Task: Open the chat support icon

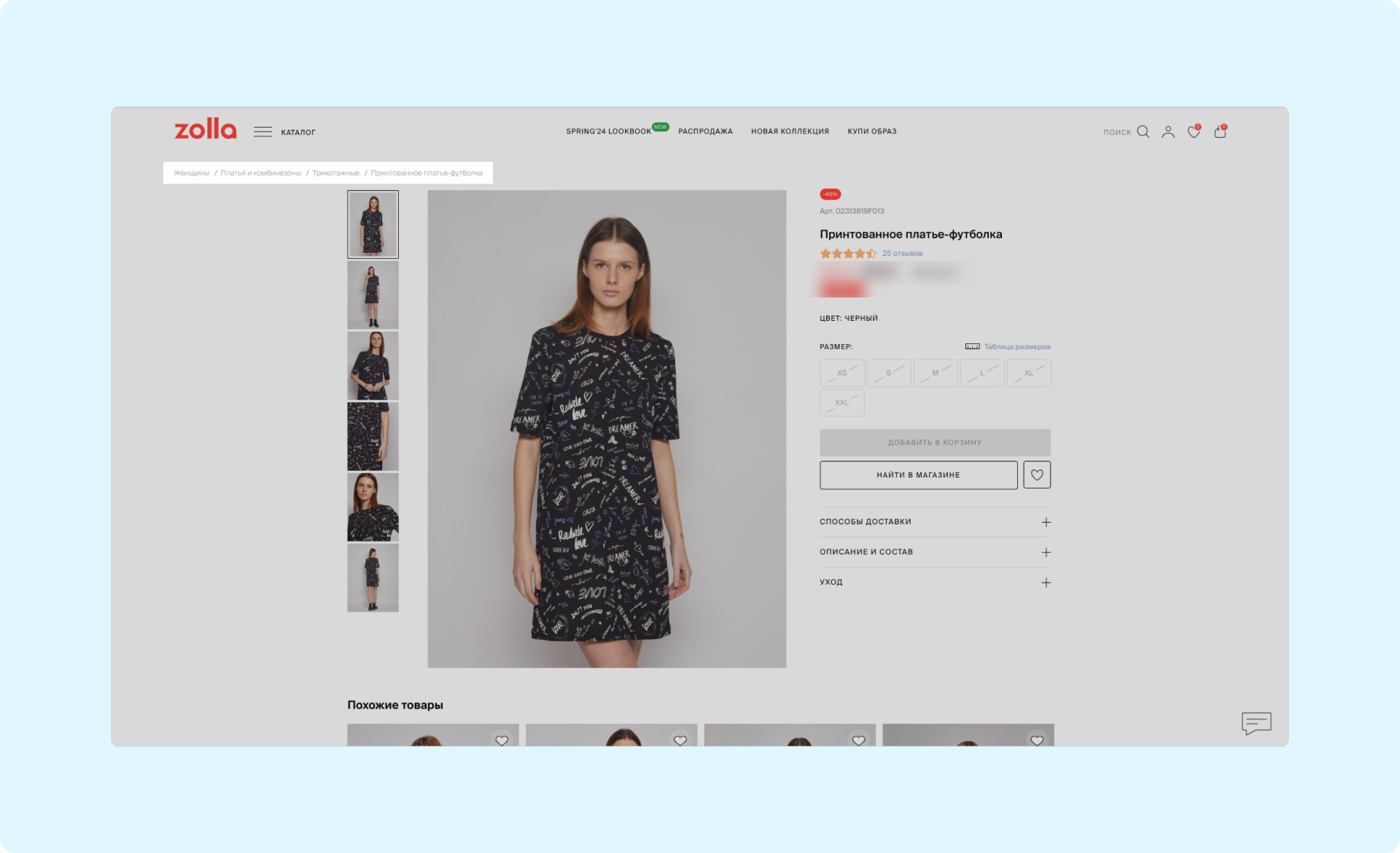Action: tap(1256, 723)
